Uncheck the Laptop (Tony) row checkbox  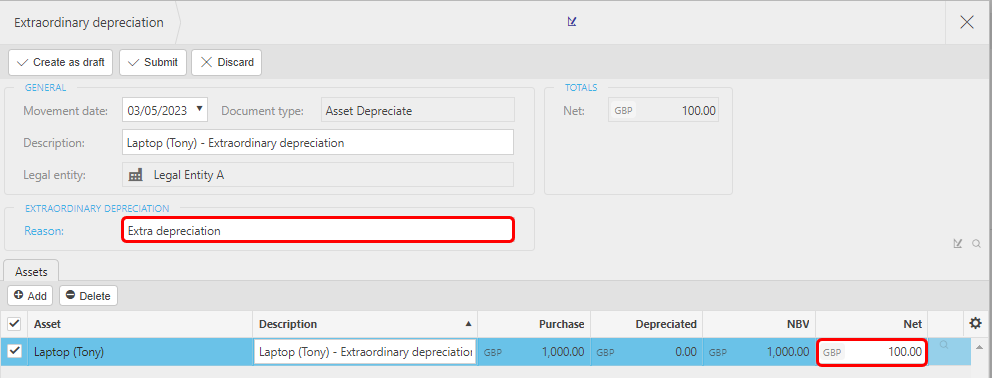[14, 351]
